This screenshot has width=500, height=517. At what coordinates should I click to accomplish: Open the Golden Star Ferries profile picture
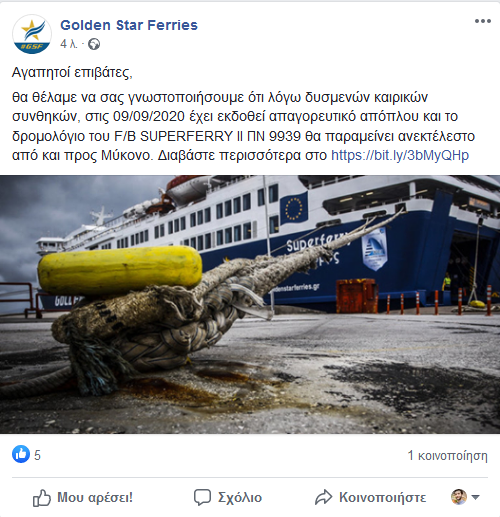[32, 34]
